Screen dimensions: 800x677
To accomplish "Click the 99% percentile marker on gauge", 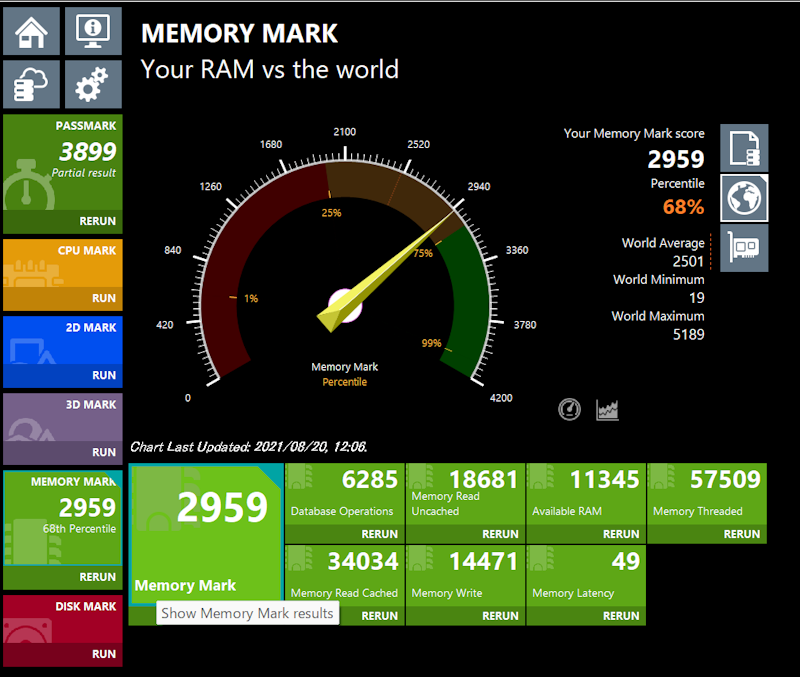I will (431, 343).
